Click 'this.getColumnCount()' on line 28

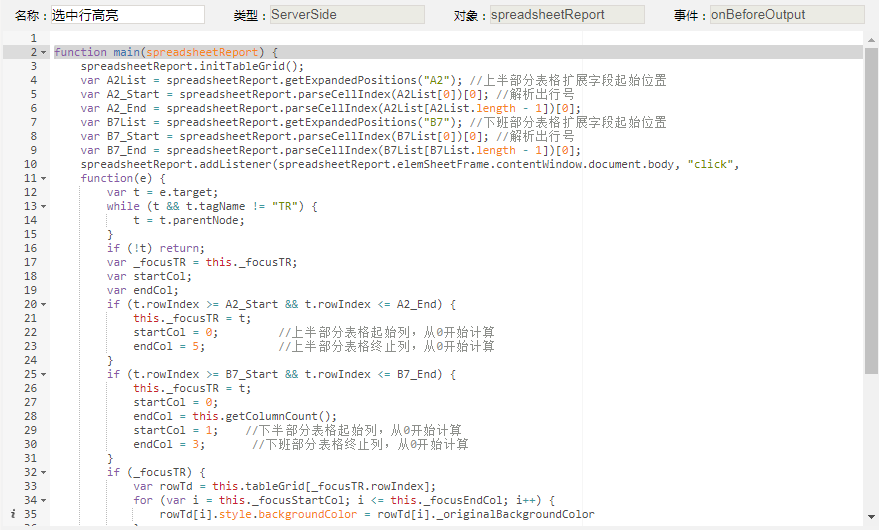coord(262,416)
